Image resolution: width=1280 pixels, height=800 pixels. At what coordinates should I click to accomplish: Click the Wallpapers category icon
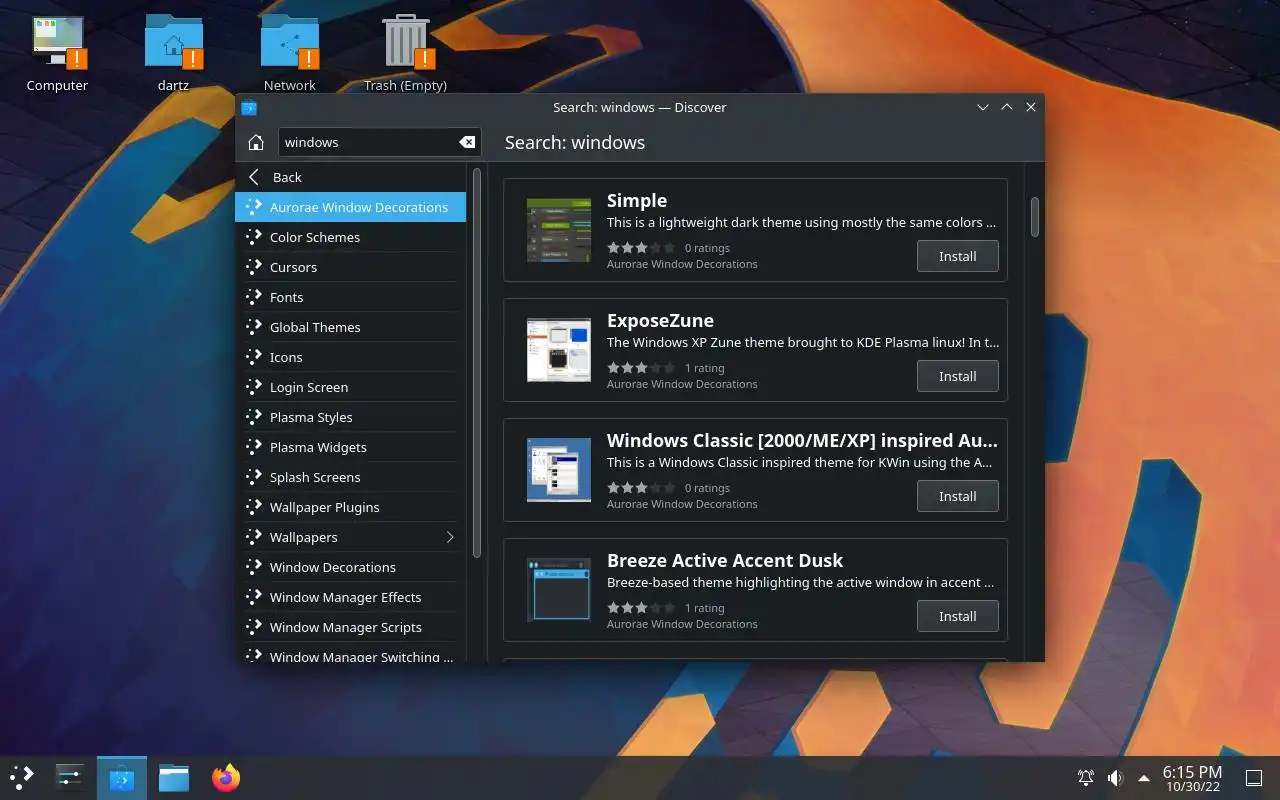[x=253, y=537]
